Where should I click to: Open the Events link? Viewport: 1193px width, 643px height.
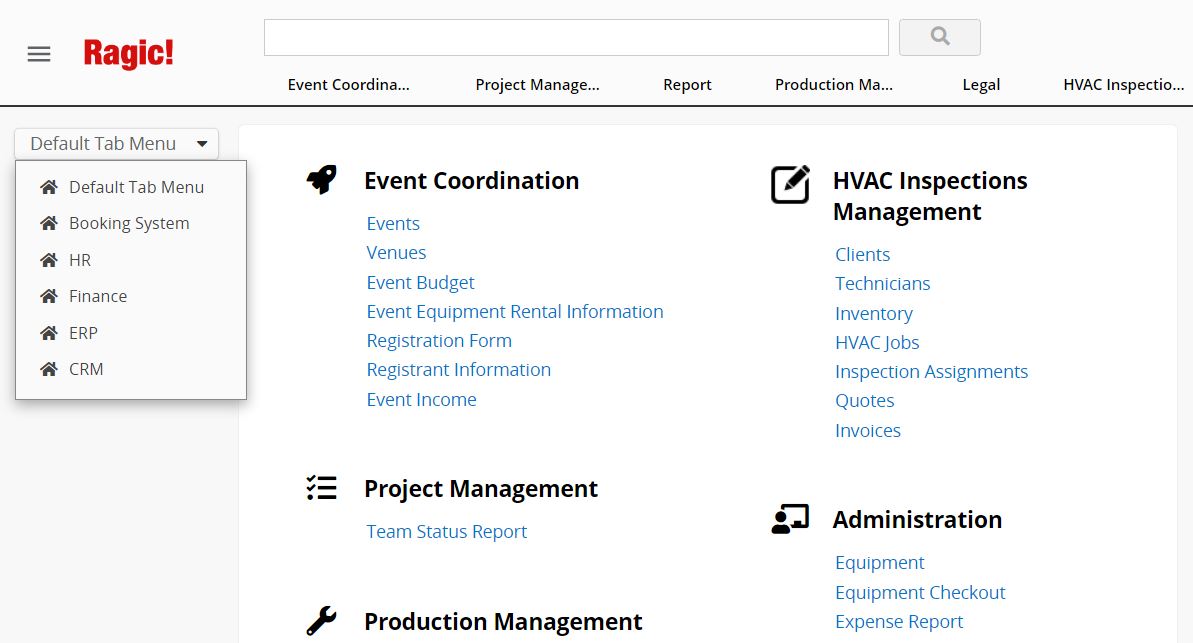tap(393, 224)
